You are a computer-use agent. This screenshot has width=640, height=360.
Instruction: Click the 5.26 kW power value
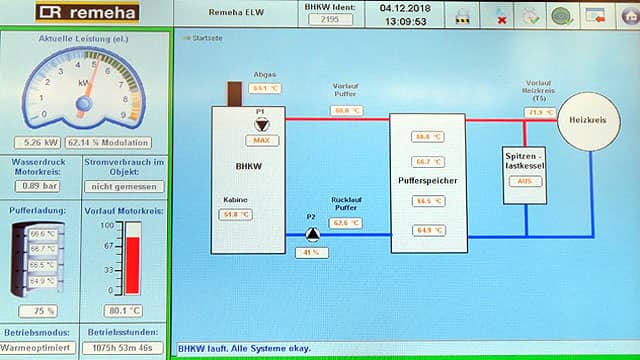click(38, 143)
